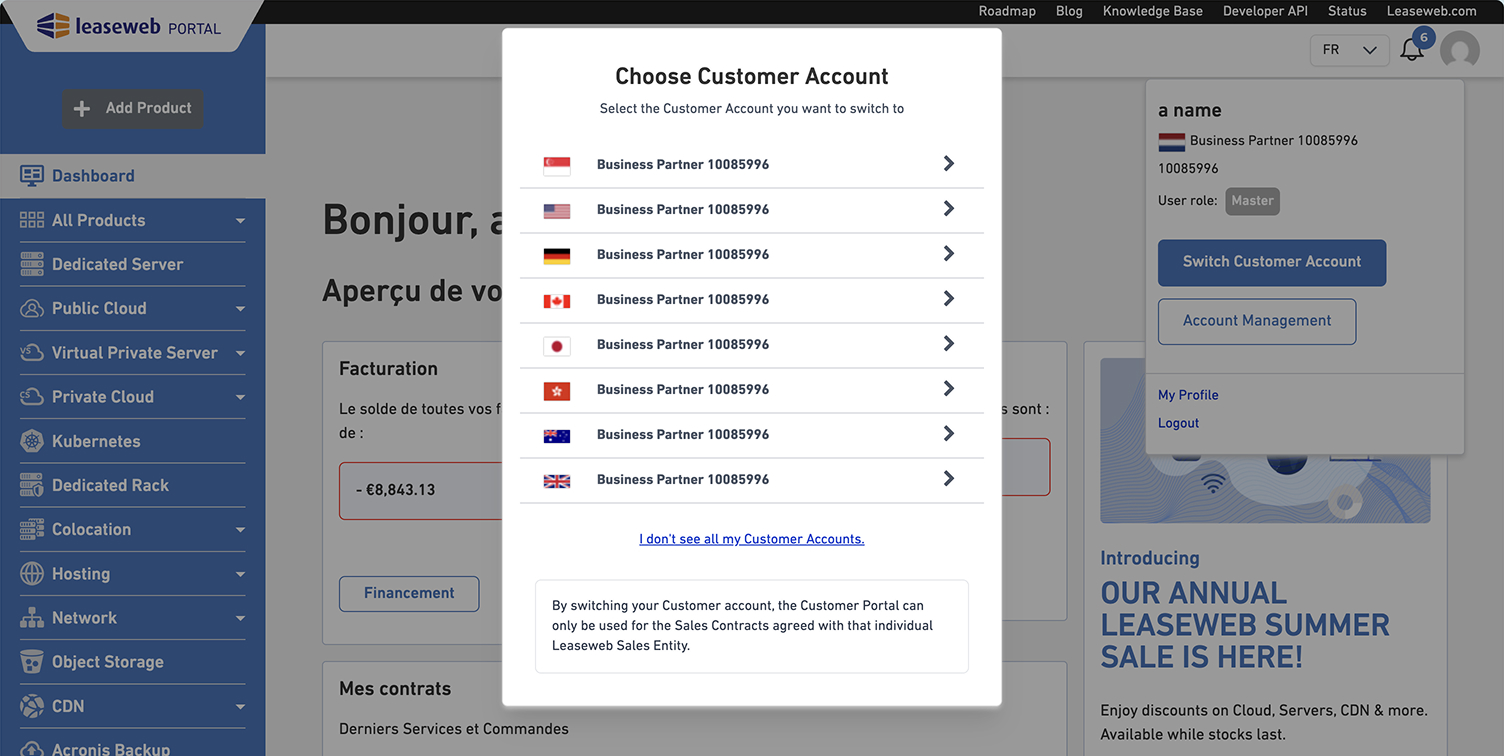Screen dimensions: 1504x756
Task: Click the Japan flag account icon
Action: pyautogui.click(x=557, y=345)
